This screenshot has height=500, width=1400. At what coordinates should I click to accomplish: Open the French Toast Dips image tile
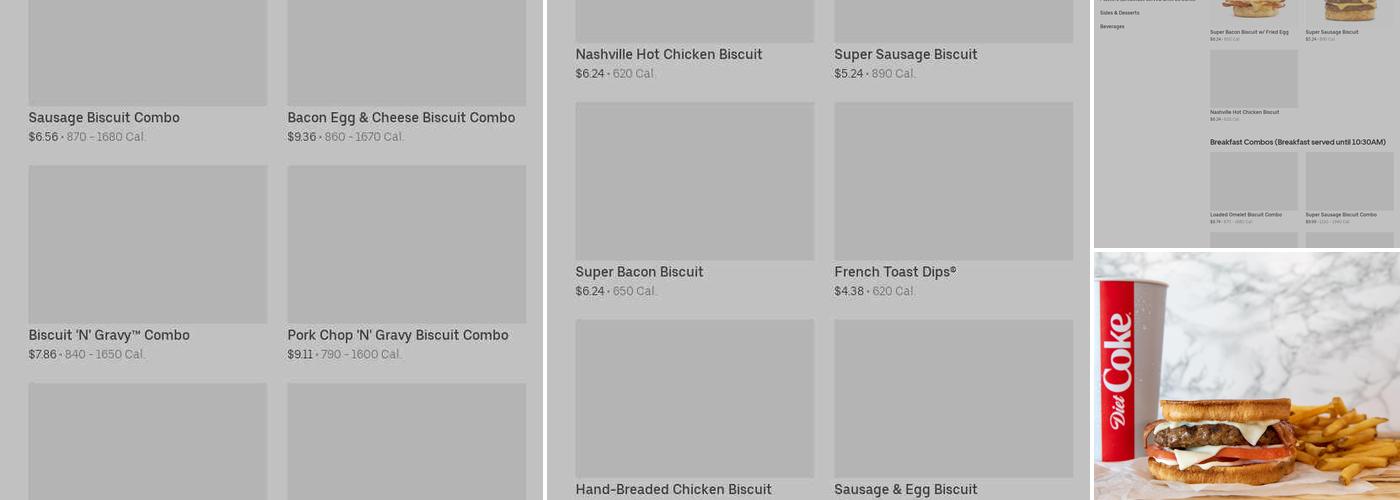point(954,181)
